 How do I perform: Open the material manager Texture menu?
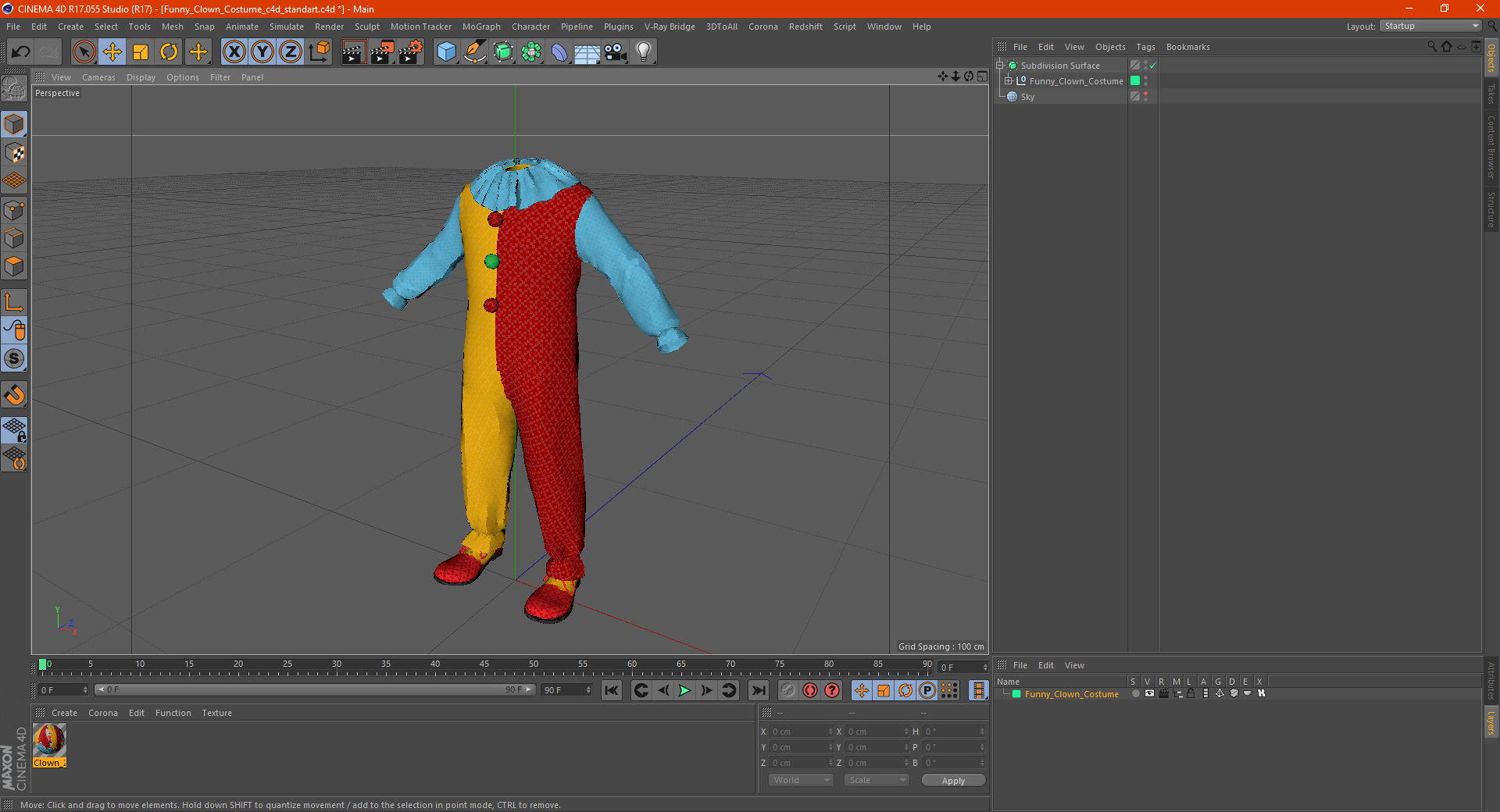coord(217,713)
